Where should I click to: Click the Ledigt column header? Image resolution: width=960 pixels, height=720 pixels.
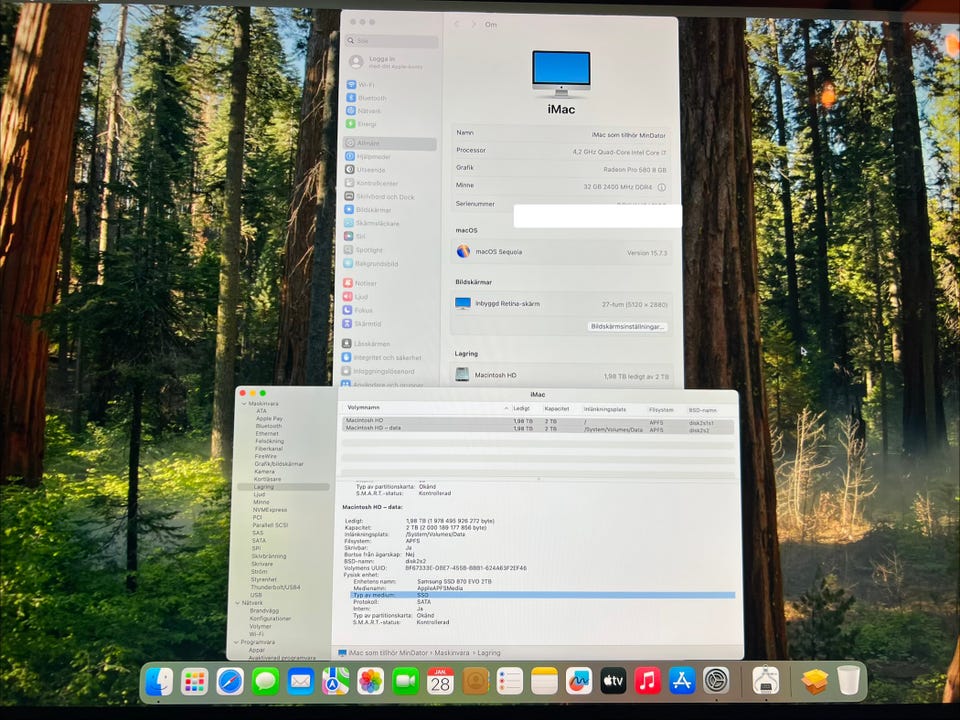coord(522,409)
